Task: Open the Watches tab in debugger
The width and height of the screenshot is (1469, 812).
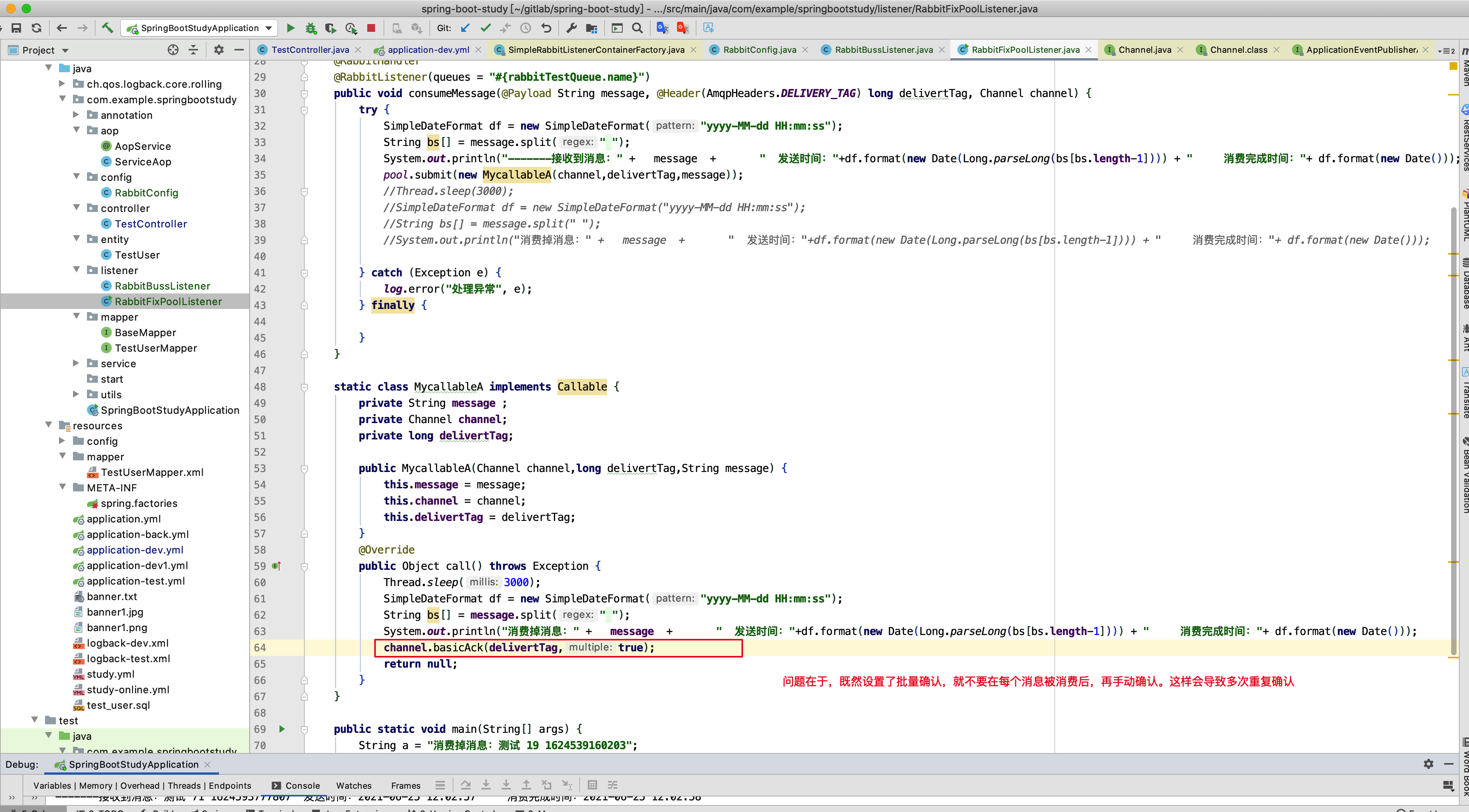Action: point(354,785)
